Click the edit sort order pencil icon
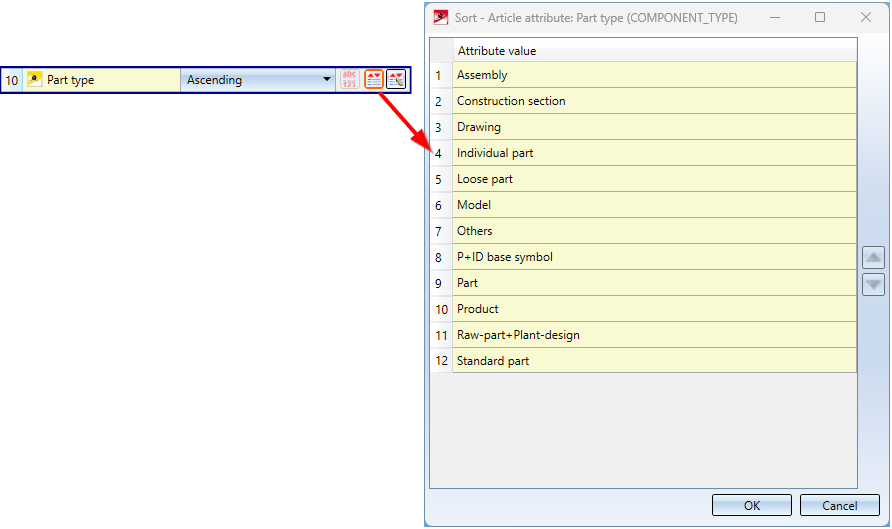The width and height of the screenshot is (892, 529). [x=397, y=80]
